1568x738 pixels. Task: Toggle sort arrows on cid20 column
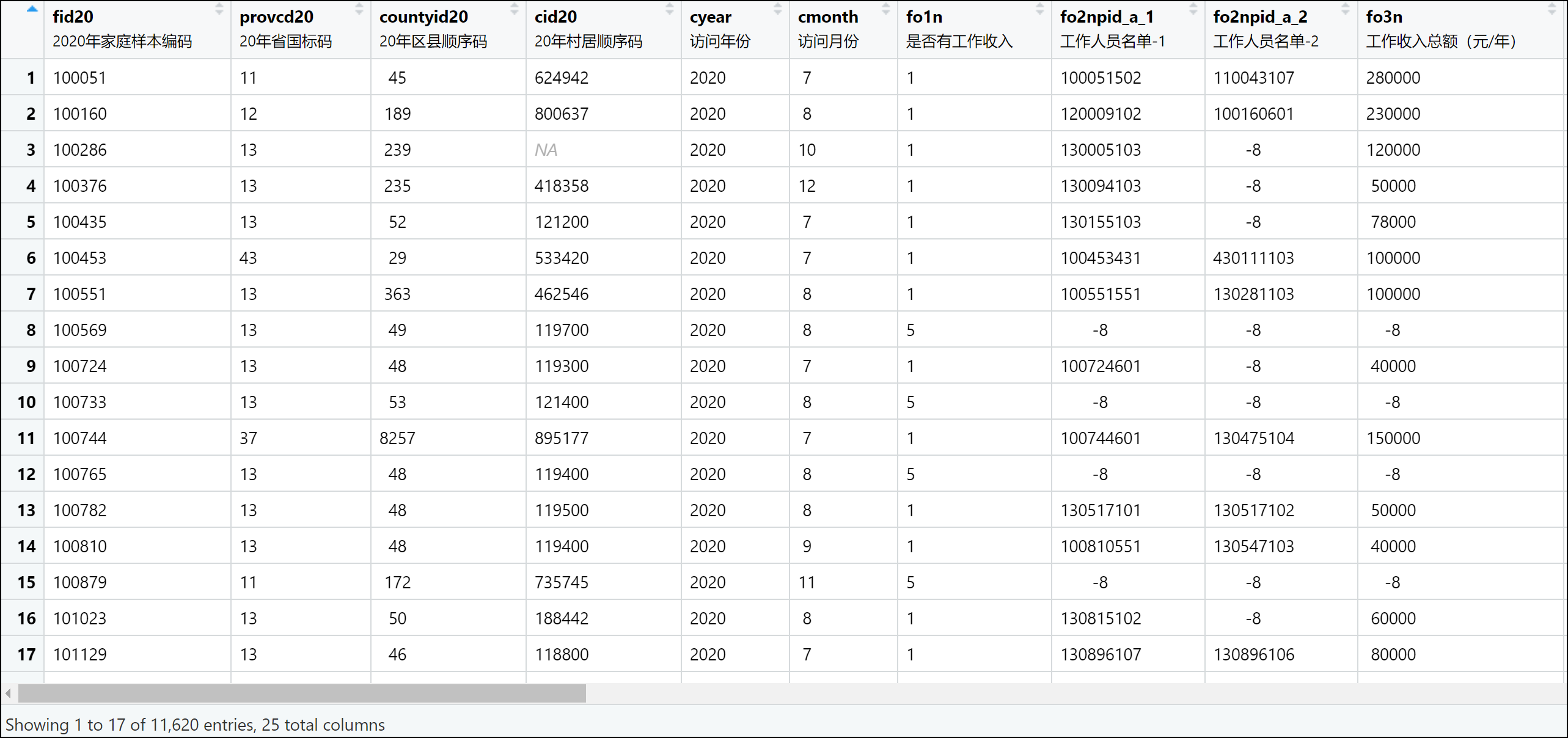(x=669, y=9)
